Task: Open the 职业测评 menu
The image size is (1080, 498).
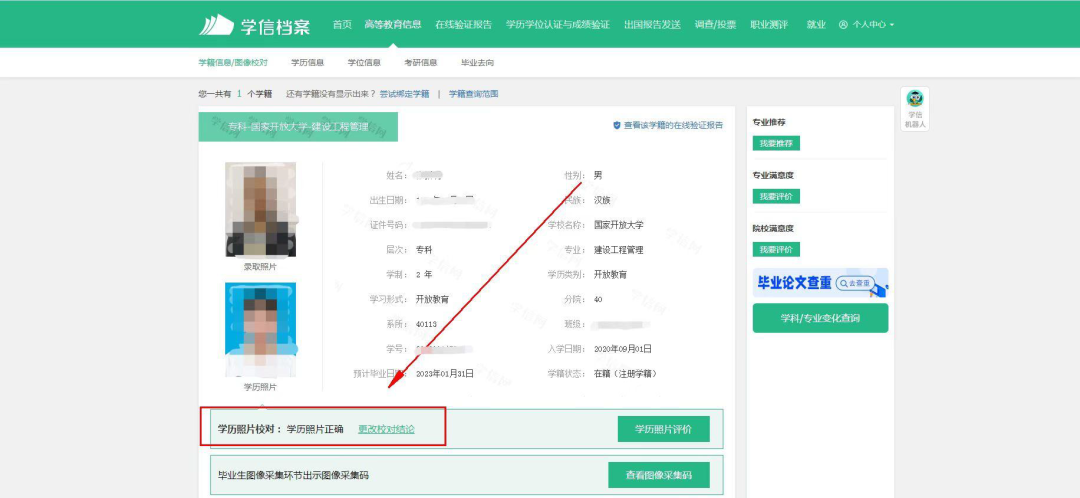Action: coord(769,24)
